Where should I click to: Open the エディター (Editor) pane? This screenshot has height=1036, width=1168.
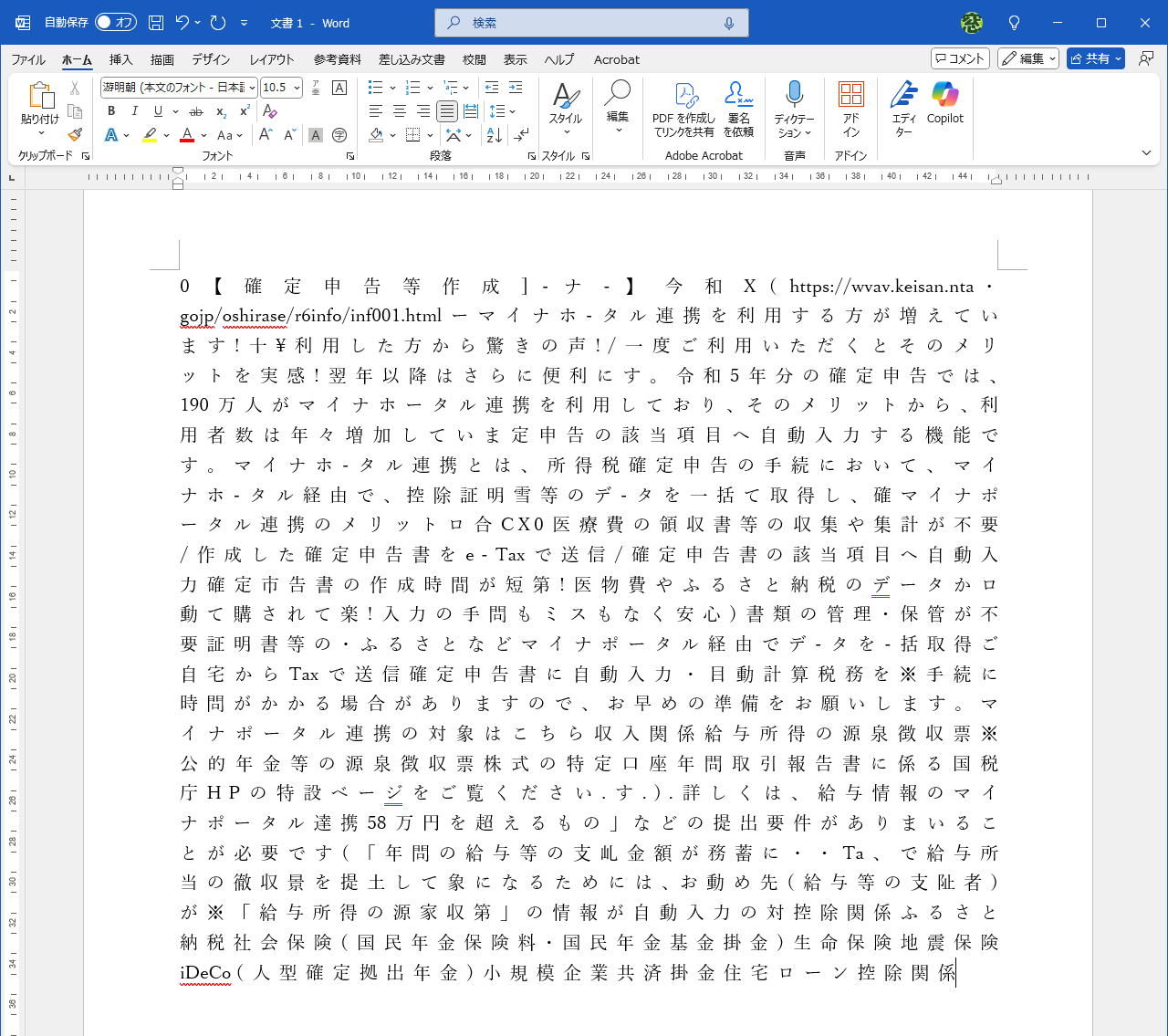click(x=902, y=110)
